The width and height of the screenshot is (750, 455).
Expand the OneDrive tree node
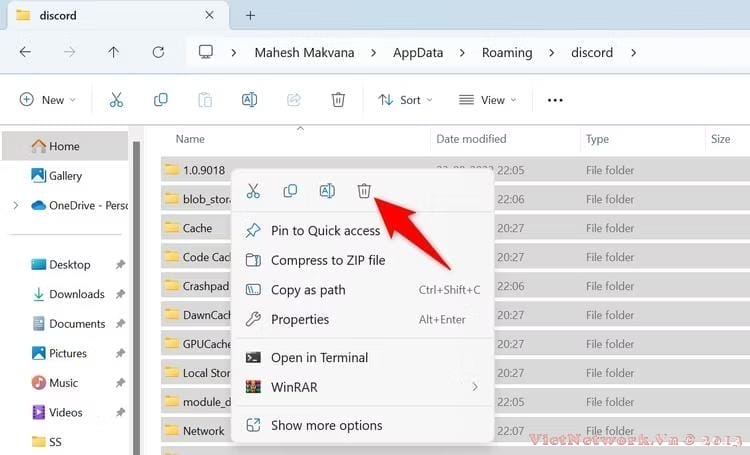pos(15,205)
